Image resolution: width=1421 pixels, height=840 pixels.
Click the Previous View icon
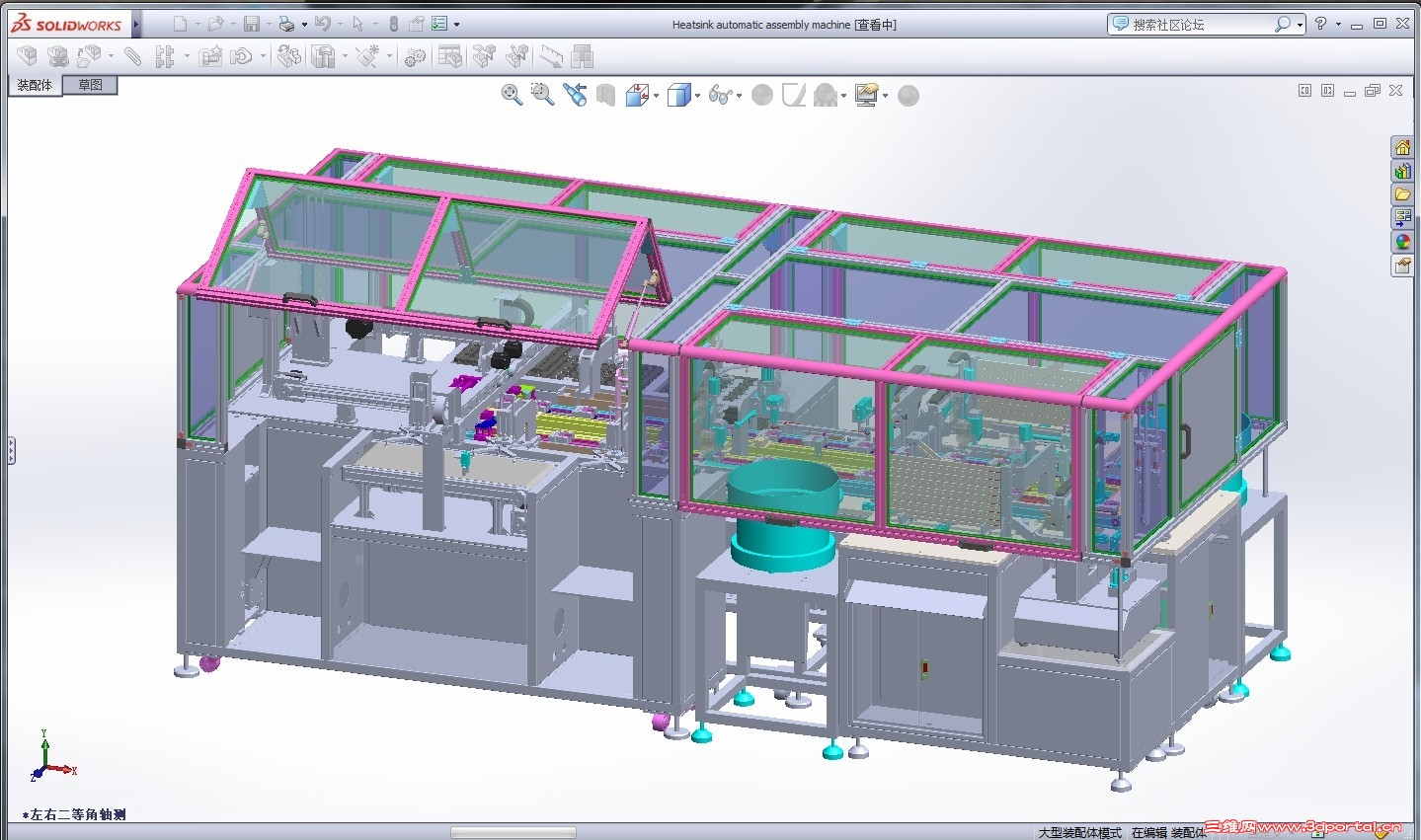pyautogui.click(x=575, y=95)
